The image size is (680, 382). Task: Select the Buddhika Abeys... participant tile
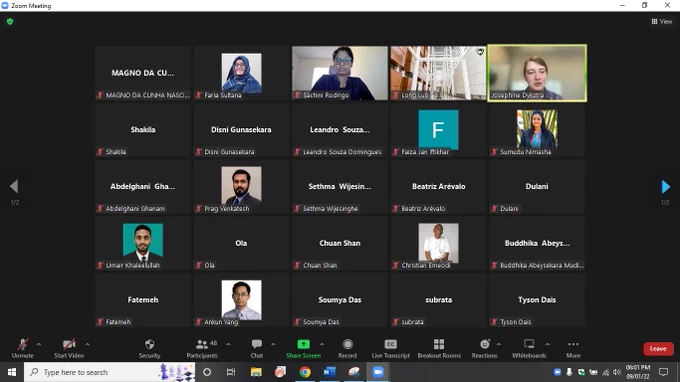coord(537,244)
